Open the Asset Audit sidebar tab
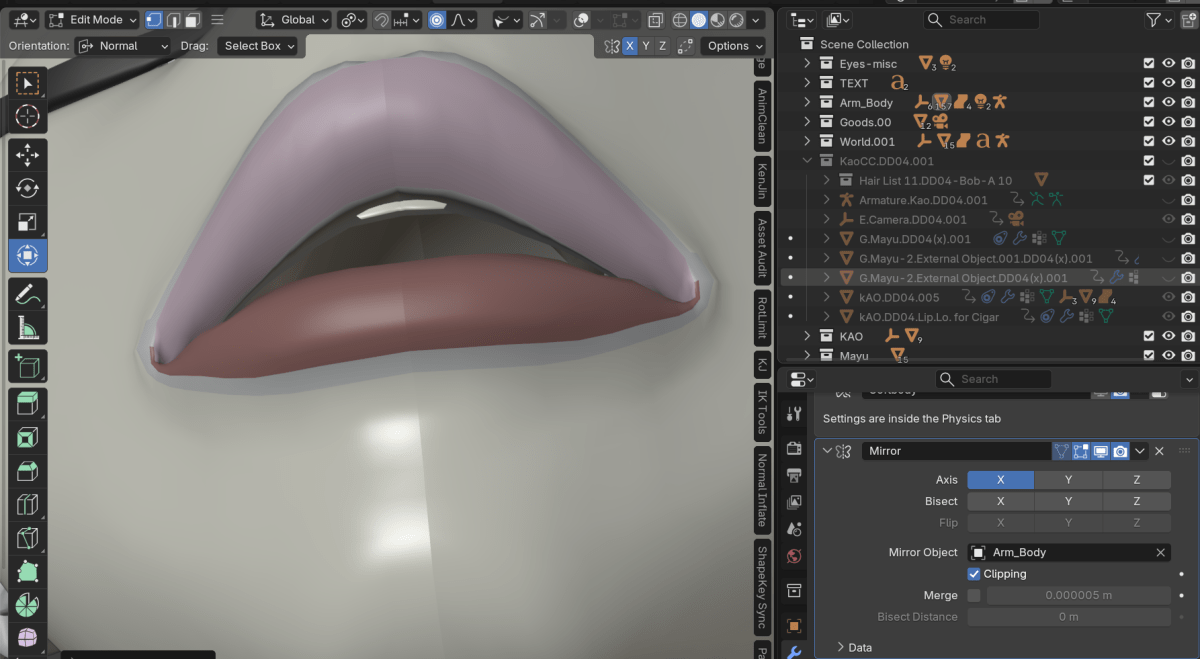The image size is (1200, 659). point(762,247)
